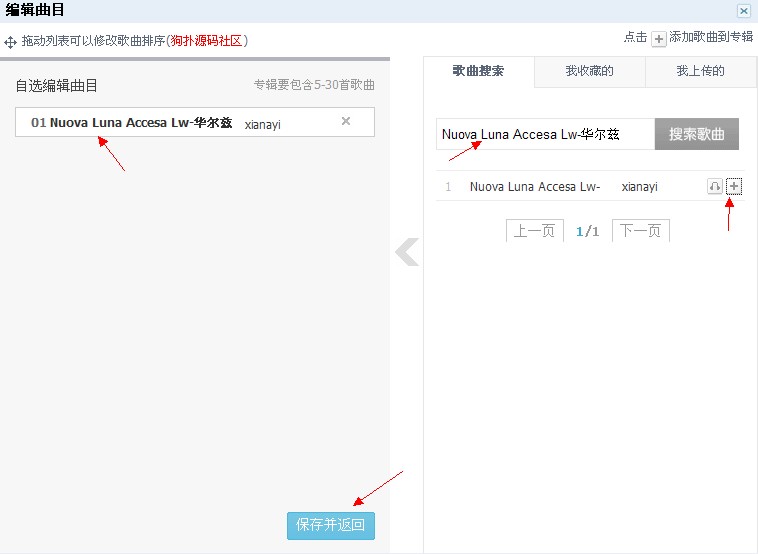
Task: Click the 专辑要包含5-30首歌曲 hint
Action: 314,85
